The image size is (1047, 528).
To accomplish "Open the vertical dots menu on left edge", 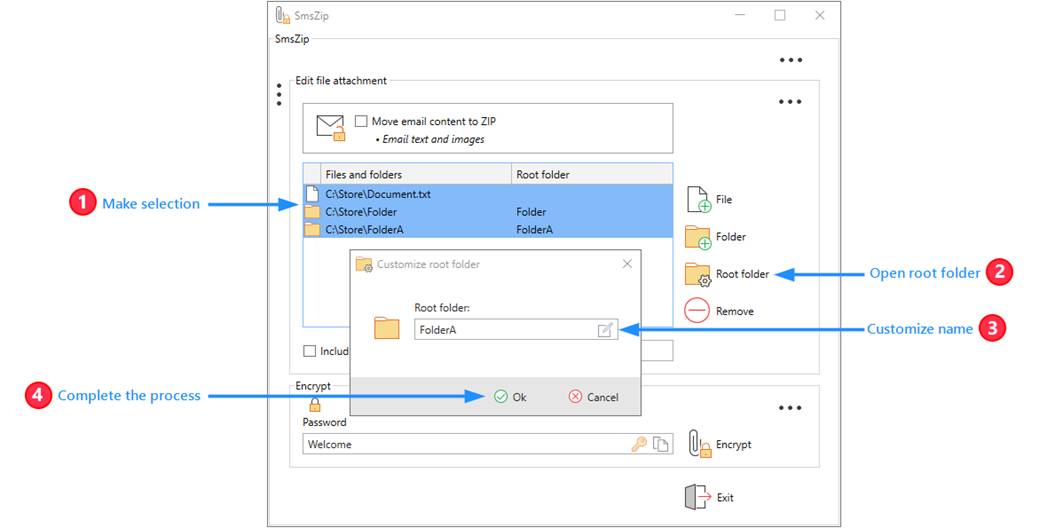I will tap(279, 94).
